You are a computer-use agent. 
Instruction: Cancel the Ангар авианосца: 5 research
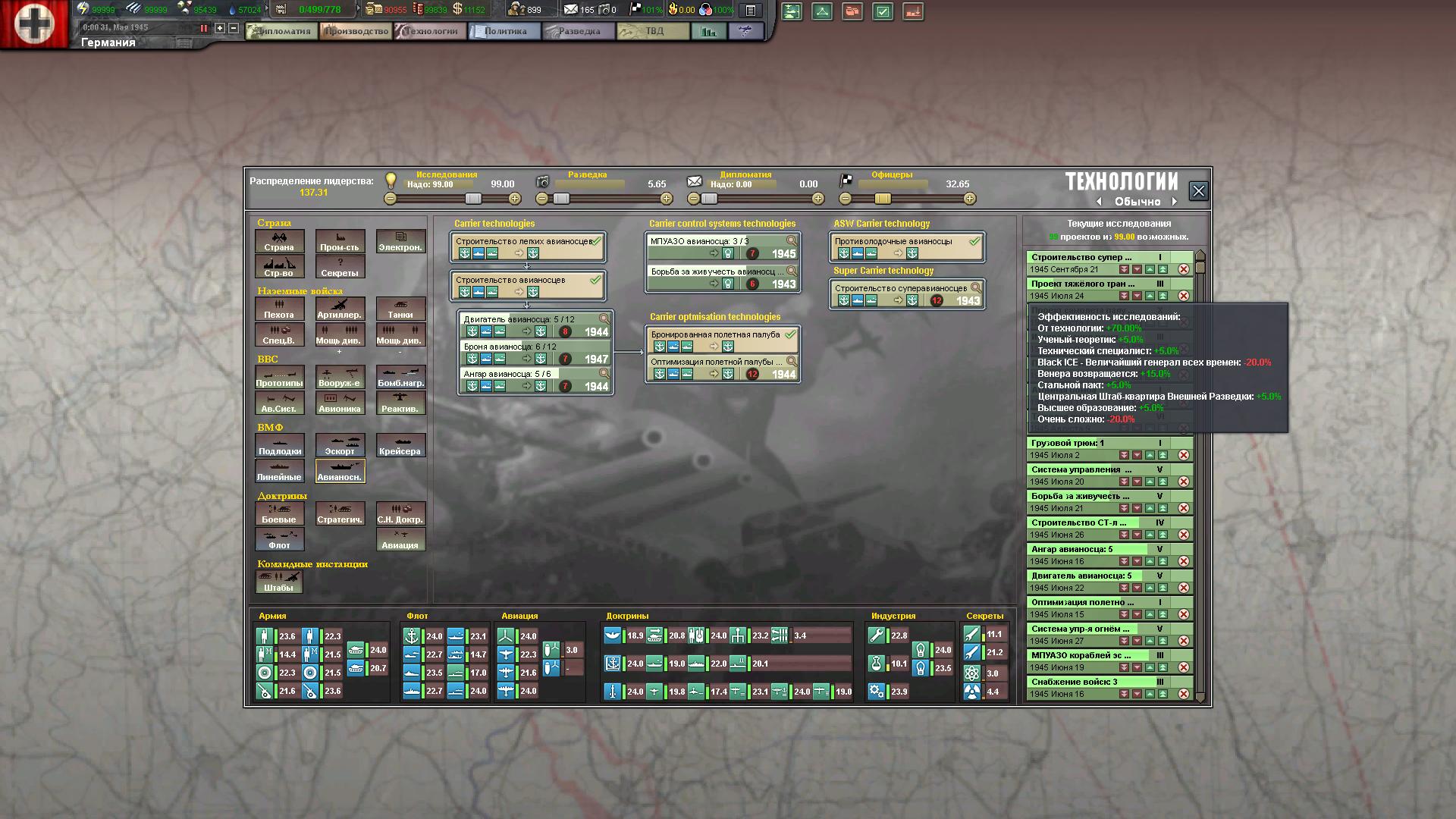[x=1183, y=561]
